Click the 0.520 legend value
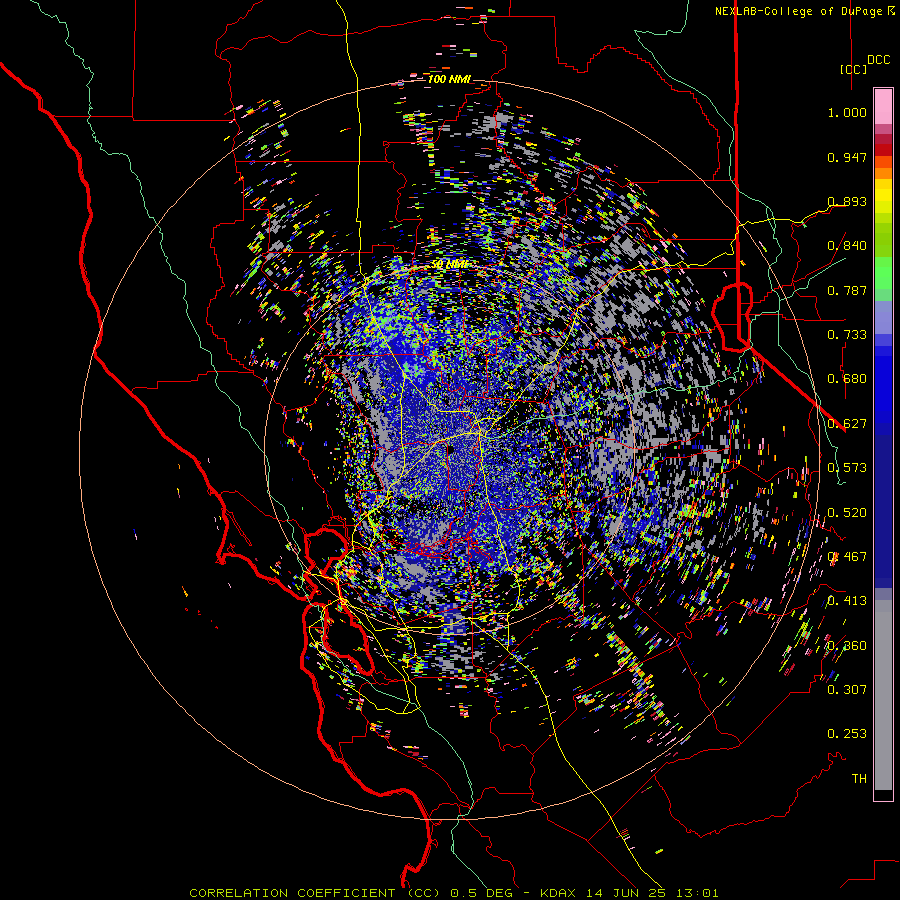The width and height of the screenshot is (900, 900). (847, 513)
